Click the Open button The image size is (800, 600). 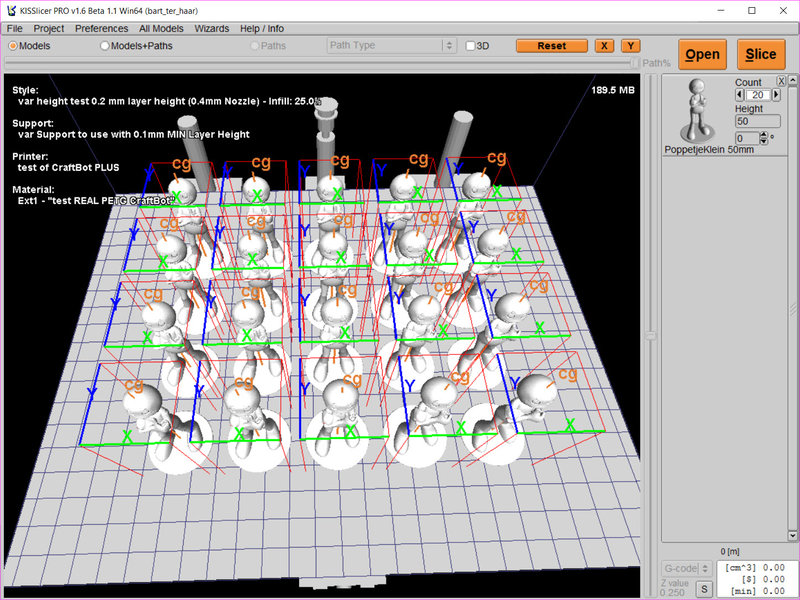[702, 54]
